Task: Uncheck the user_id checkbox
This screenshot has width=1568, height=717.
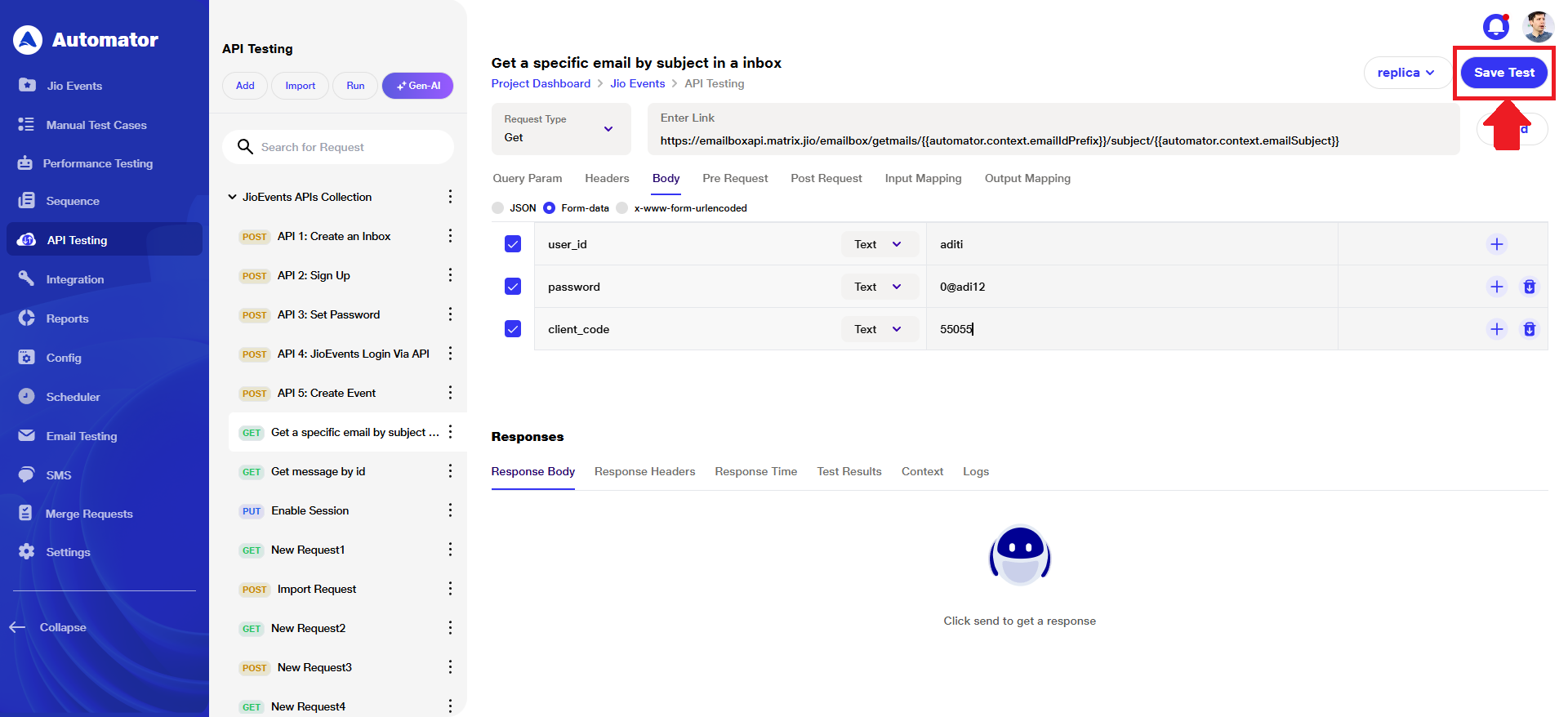Action: 513,244
